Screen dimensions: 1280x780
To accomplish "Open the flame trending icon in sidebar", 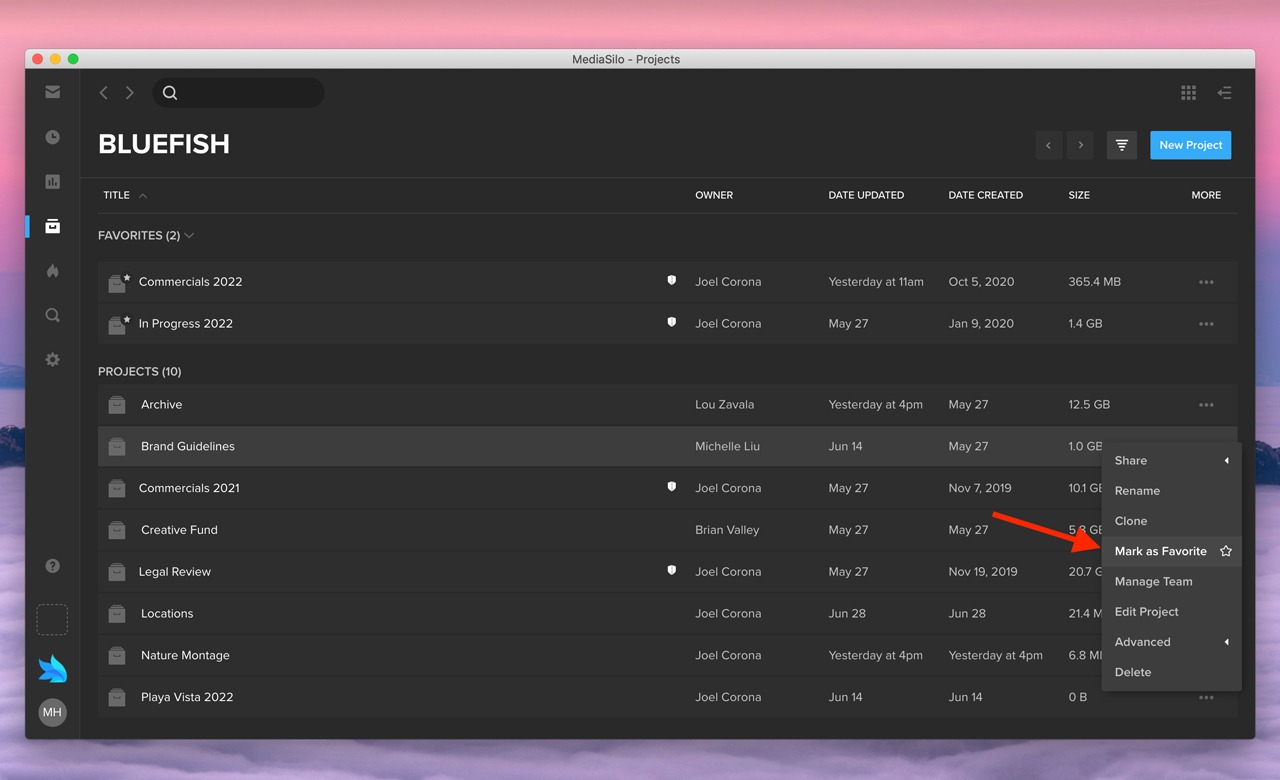I will pyautogui.click(x=53, y=271).
